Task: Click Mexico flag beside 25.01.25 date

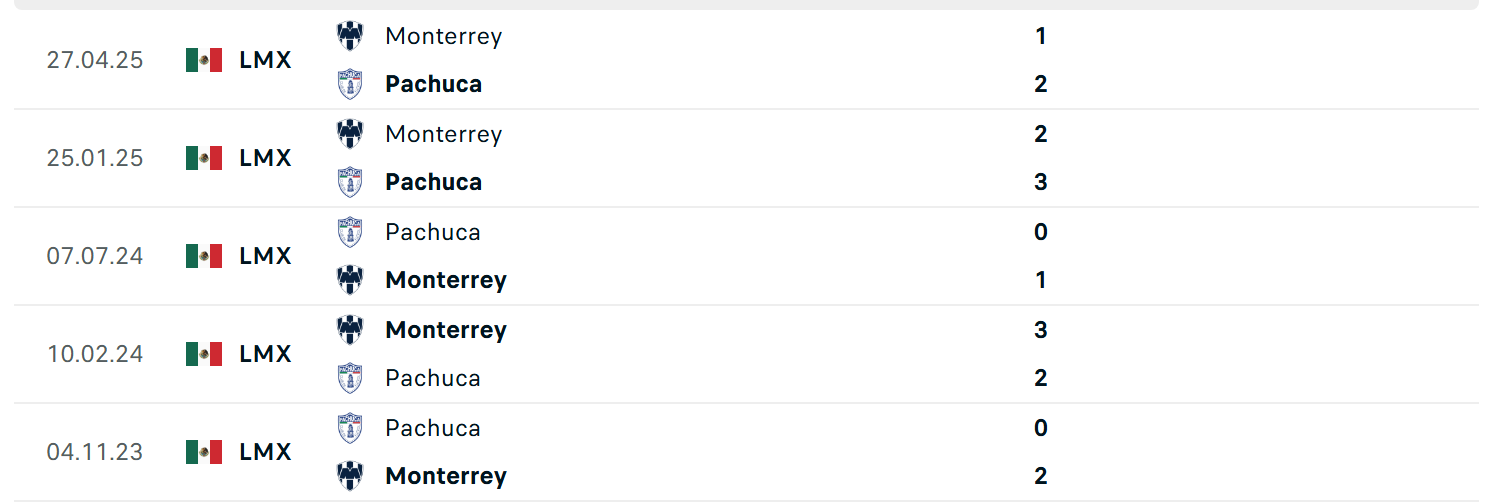Action: pos(204,158)
